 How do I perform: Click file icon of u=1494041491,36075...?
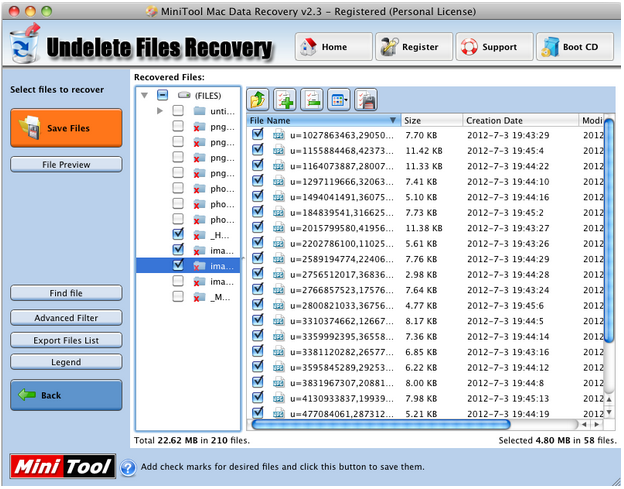(279, 198)
